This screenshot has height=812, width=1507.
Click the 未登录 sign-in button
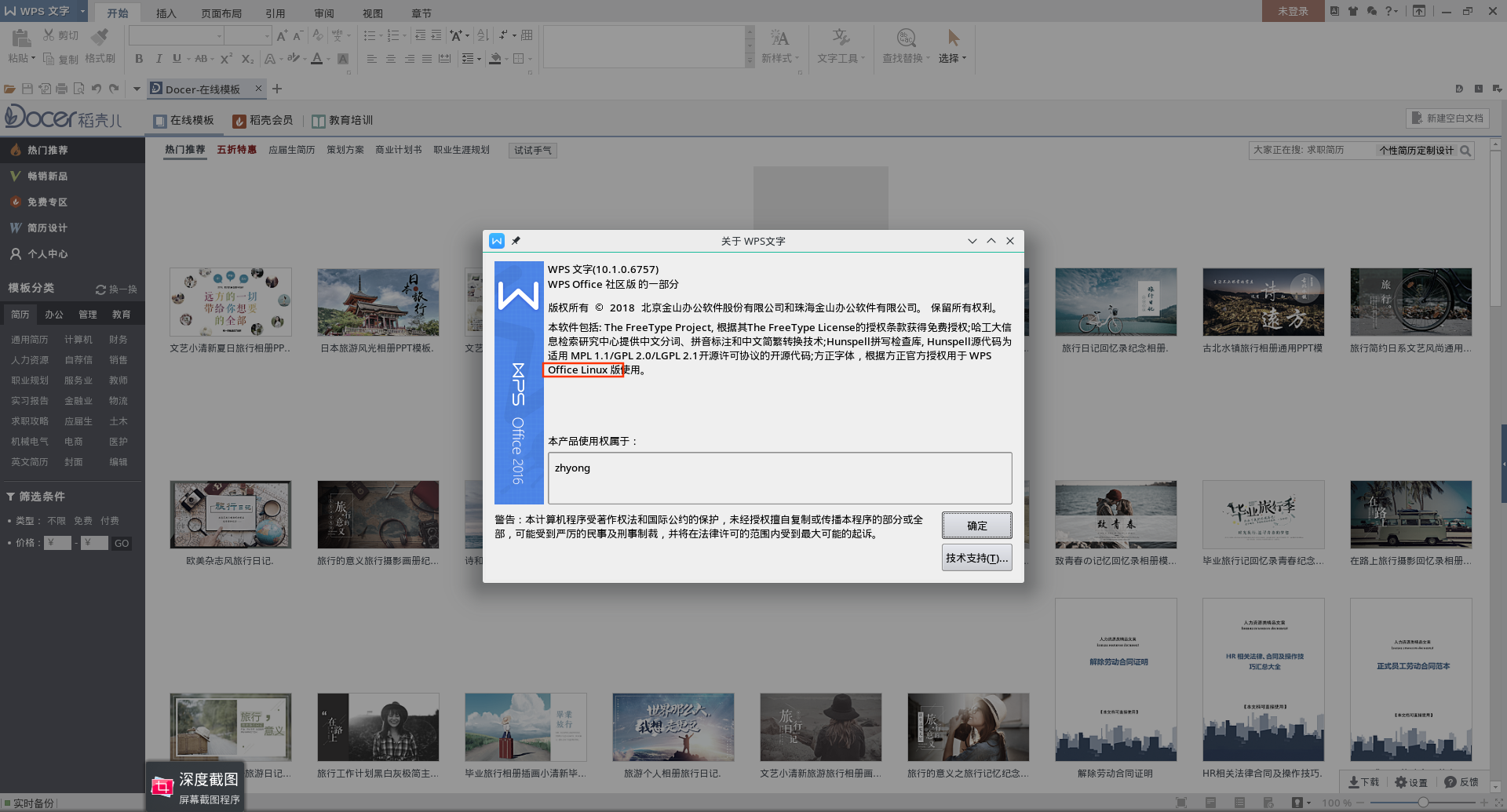[1293, 11]
